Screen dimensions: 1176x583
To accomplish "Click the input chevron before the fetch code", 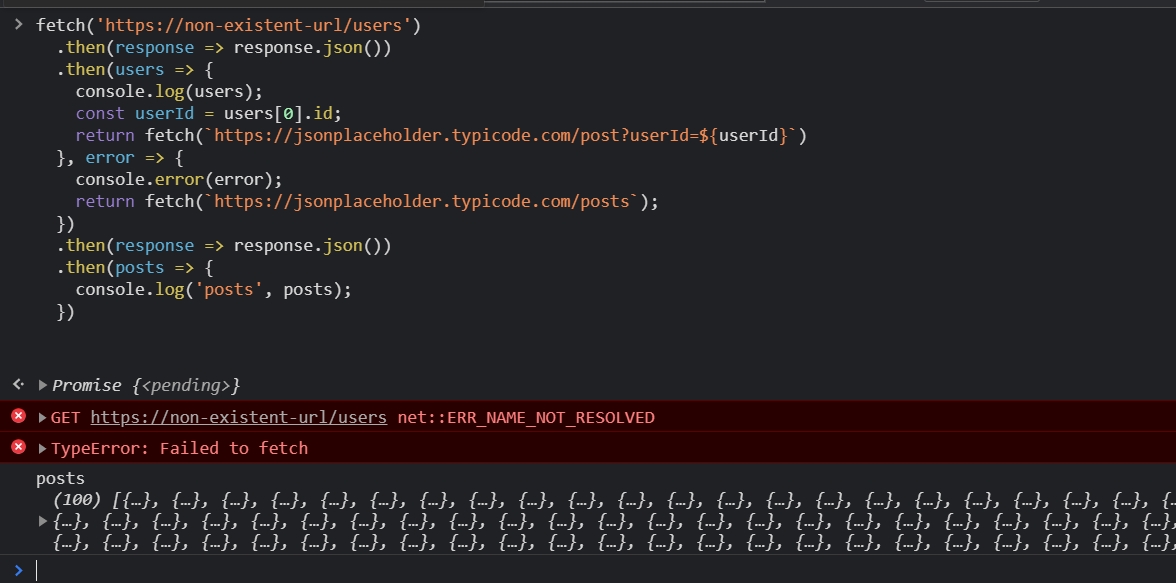I will pyautogui.click(x=18, y=24).
